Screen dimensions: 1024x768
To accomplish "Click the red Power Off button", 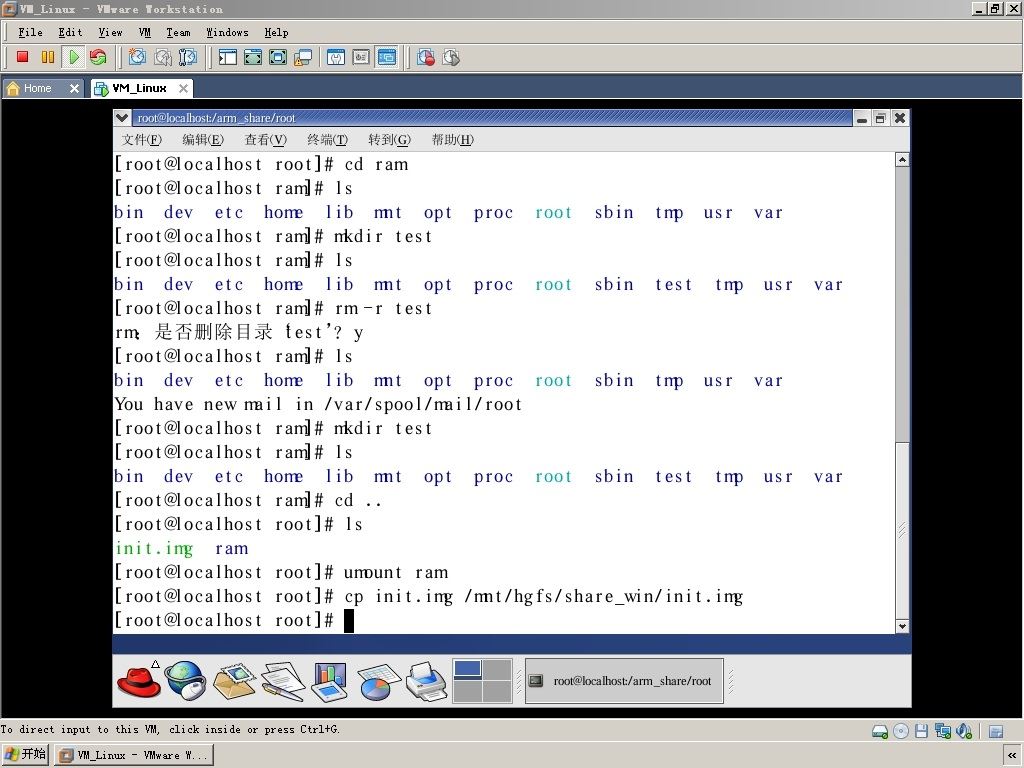I will click(23, 57).
